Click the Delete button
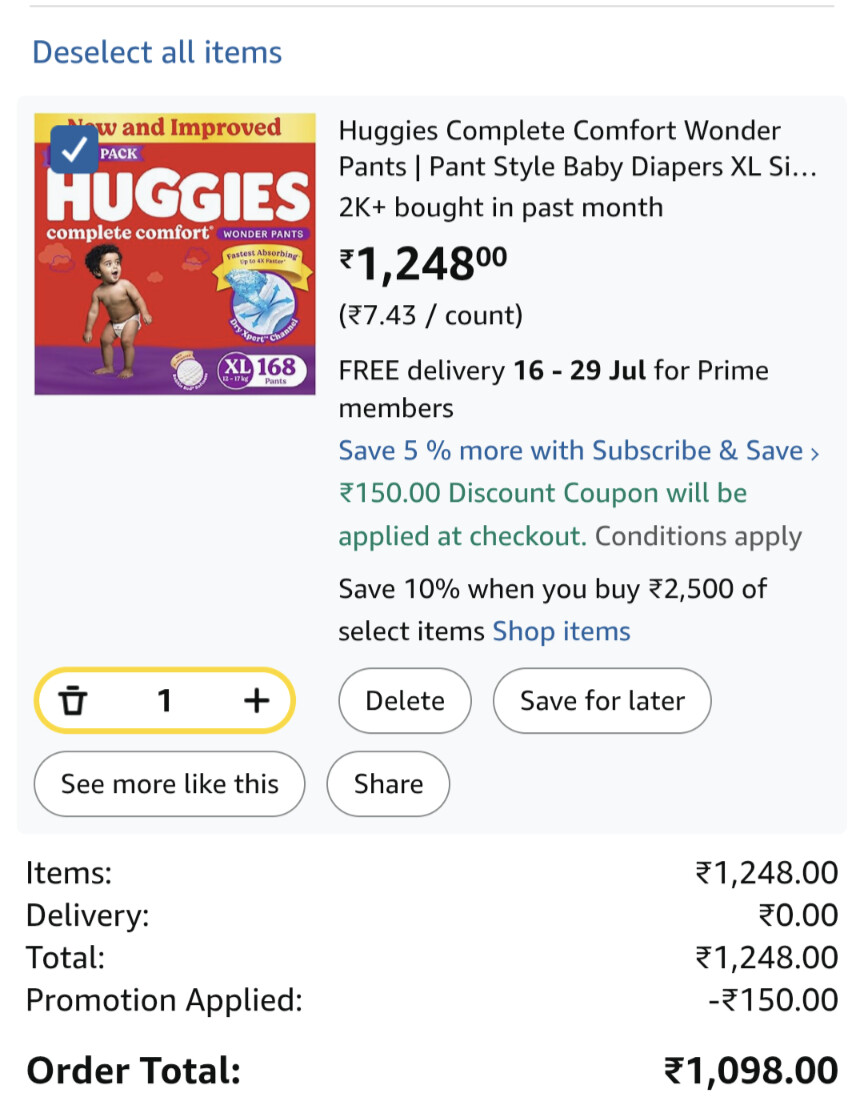 click(405, 700)
